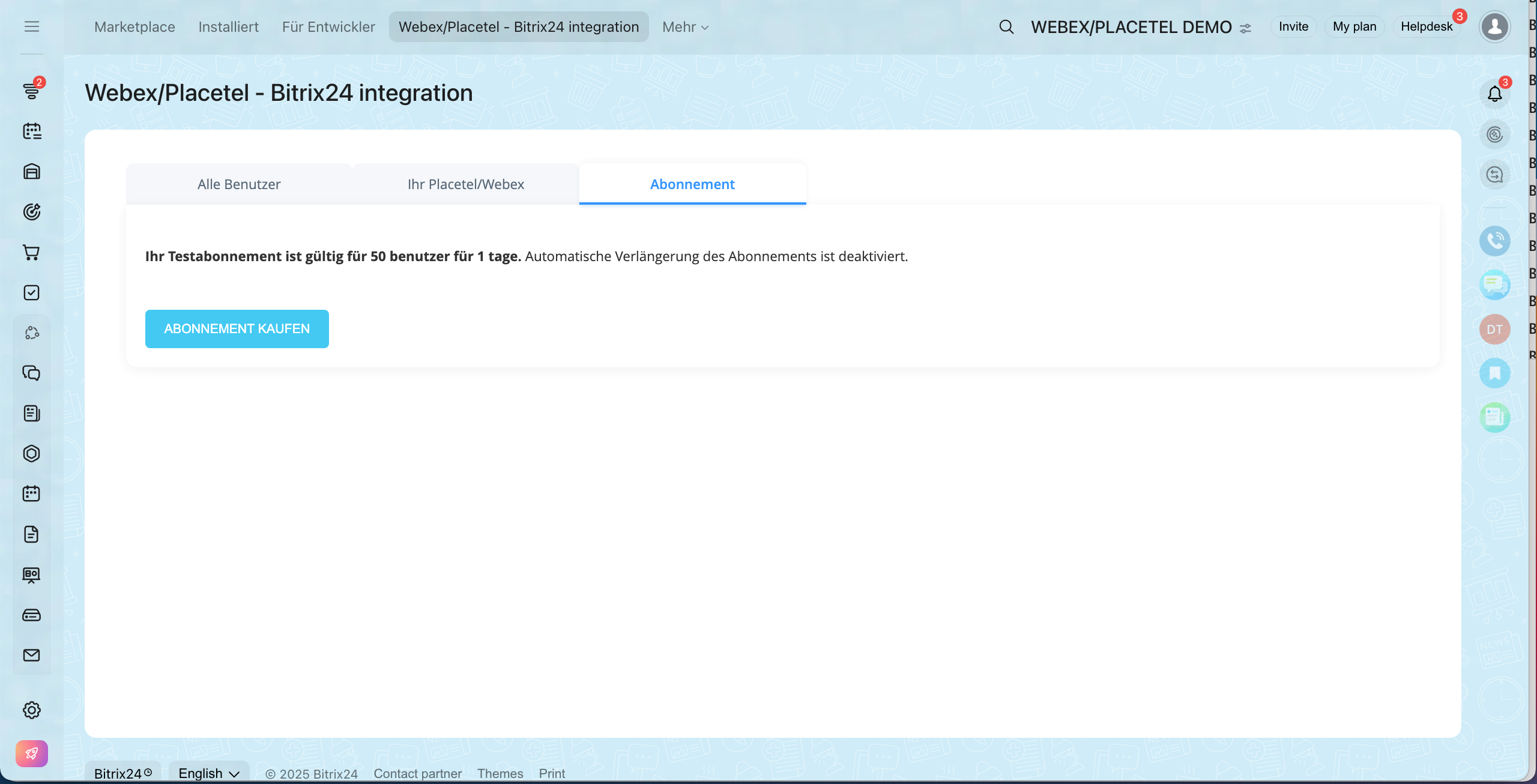Open the telephony phone icon on the right

click(x=1494, y=241)
